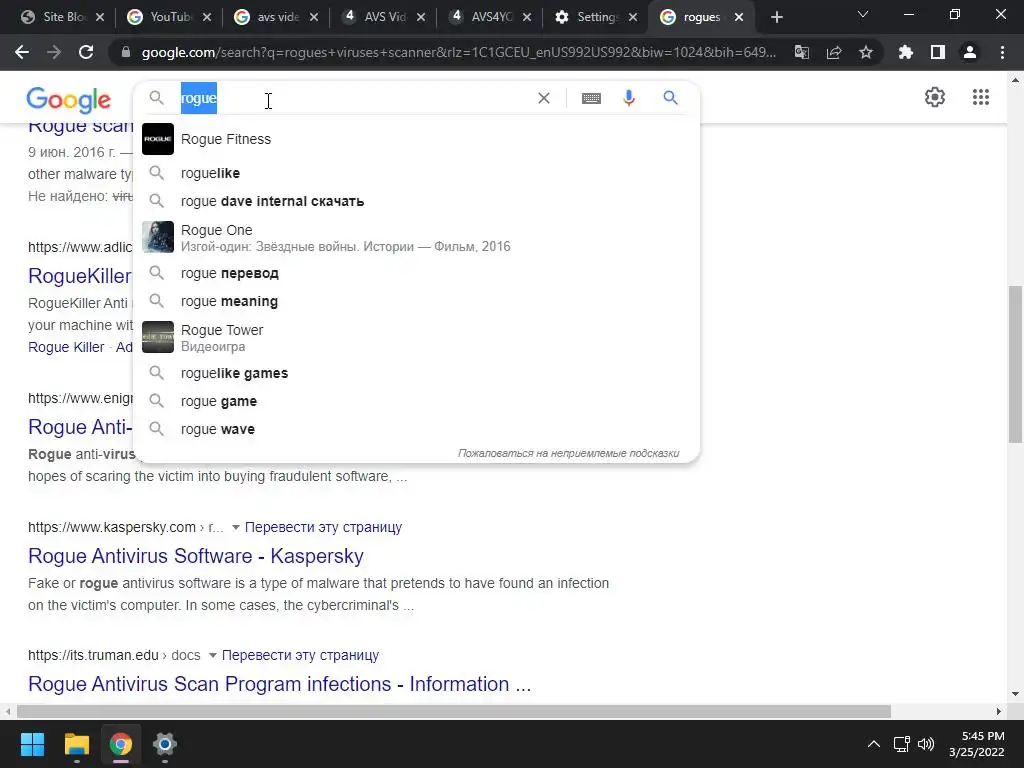
Task: Select rogue dave internal скачать suggestion
Action: [416, 201]
